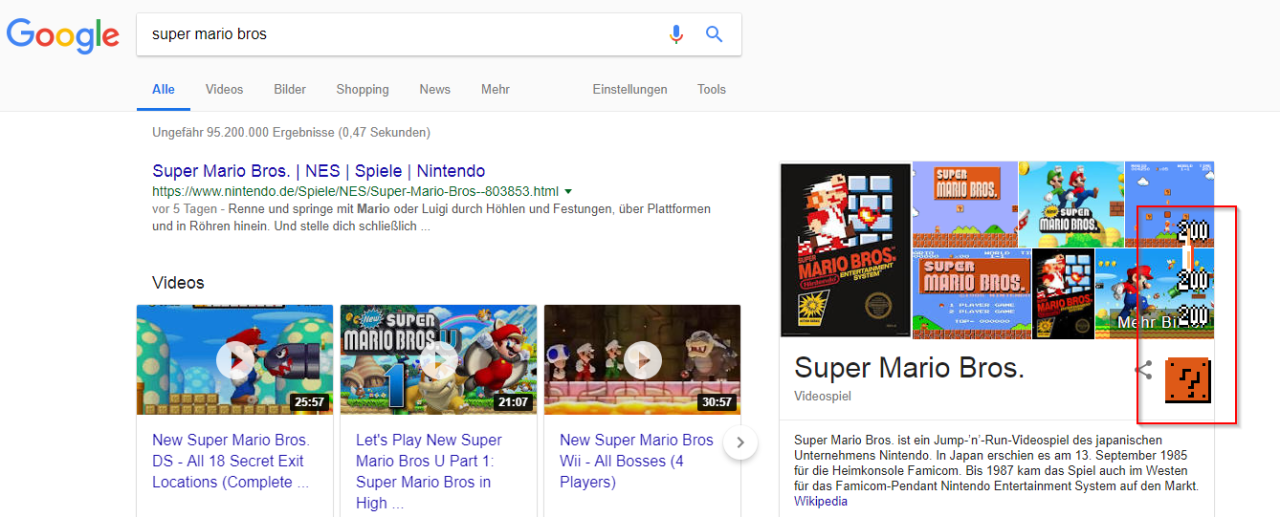Open New Super Mario Bros. DS video link
This screenshot has width=1280, height=517.
pos(231,461)
